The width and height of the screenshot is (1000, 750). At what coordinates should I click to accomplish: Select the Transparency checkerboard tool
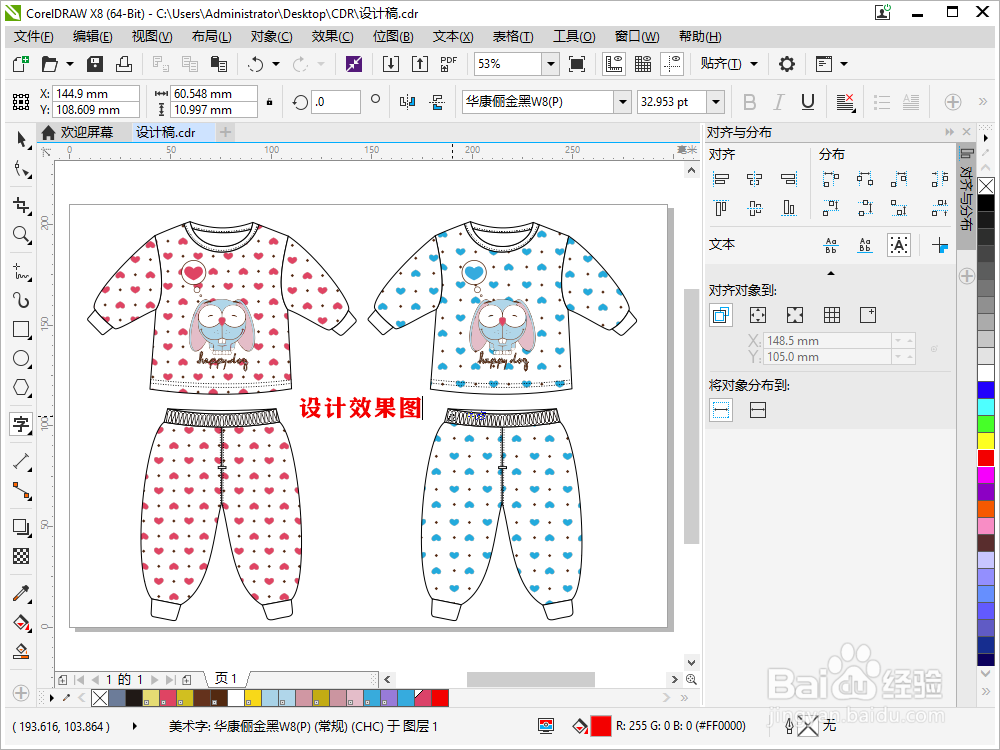(22, 556)
